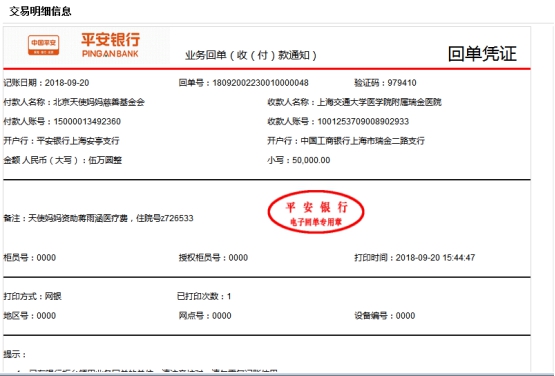Select payee account number 1001253709008902933
The image size is (555, 376).
[363, 121]
